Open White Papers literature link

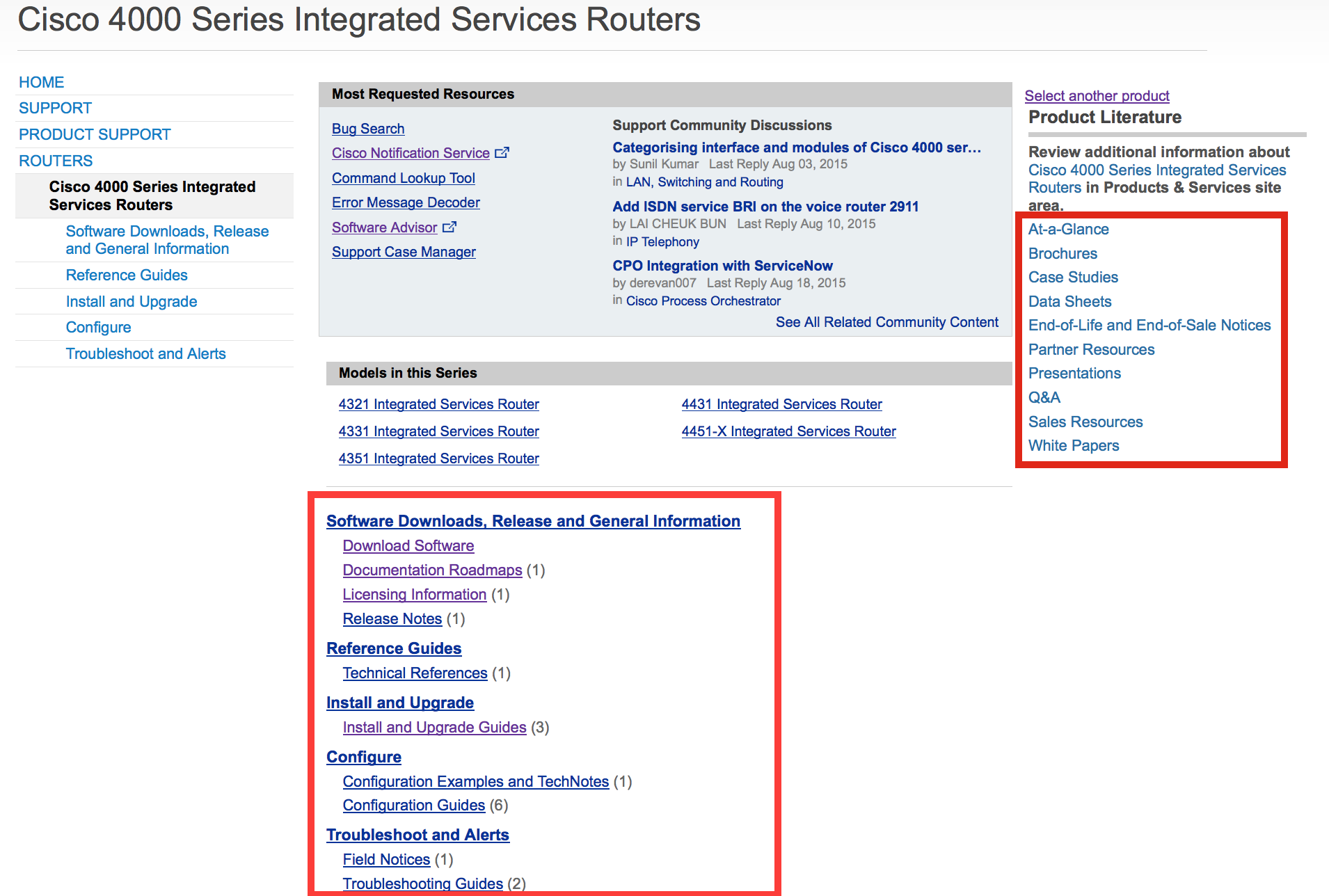click(x=1074, y=446)
